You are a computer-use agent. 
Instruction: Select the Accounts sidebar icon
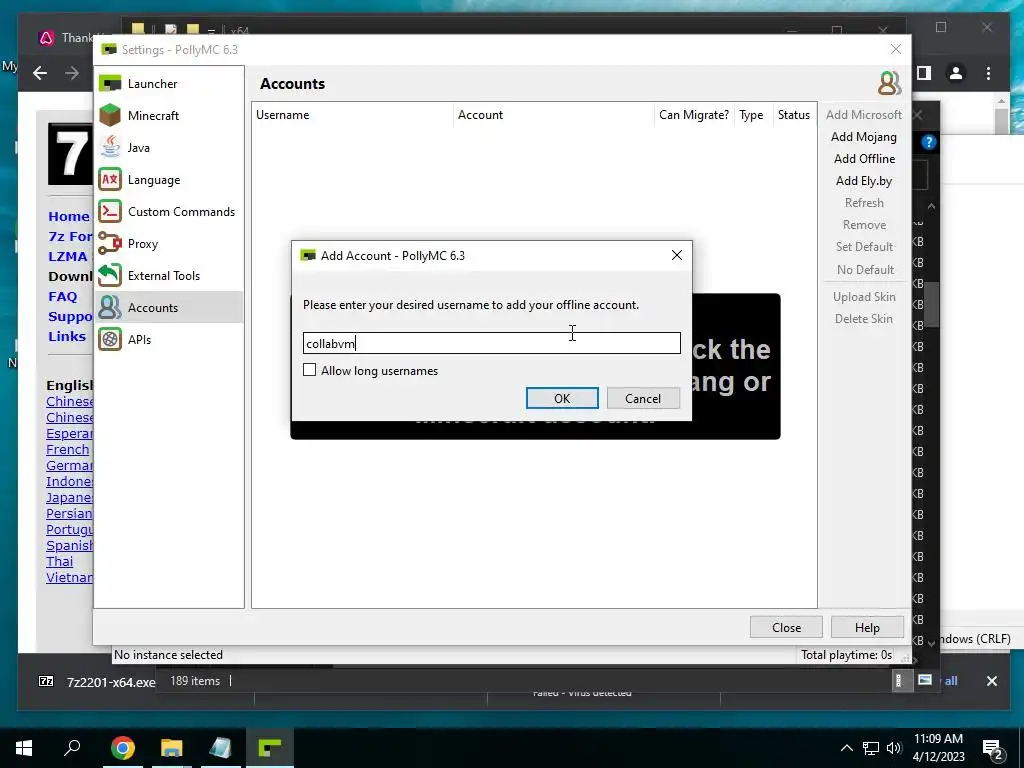110,308
